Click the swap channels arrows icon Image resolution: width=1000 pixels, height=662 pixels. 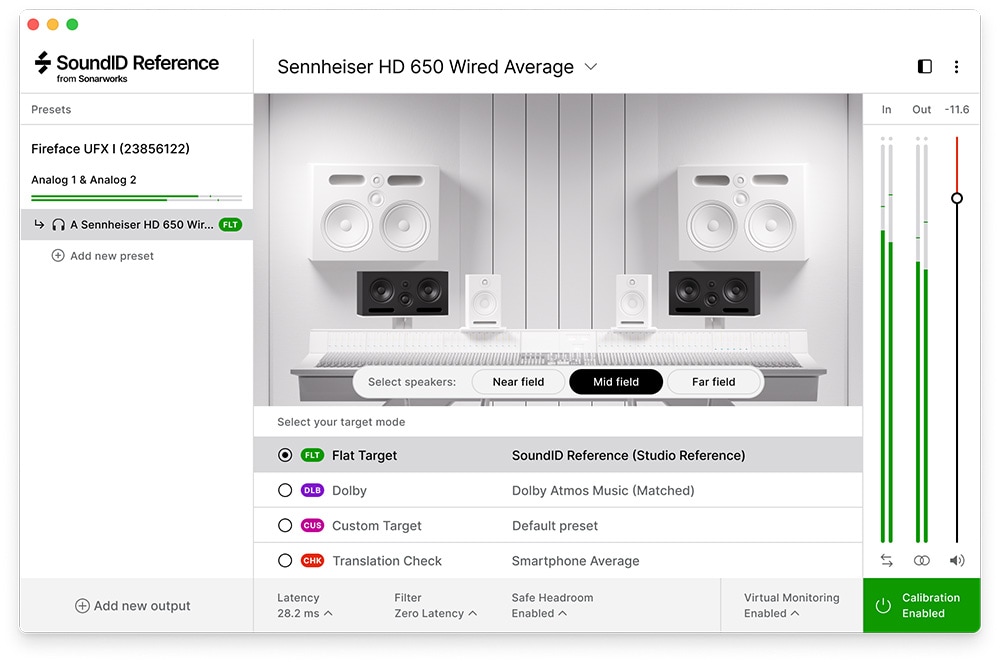point(886,561)
